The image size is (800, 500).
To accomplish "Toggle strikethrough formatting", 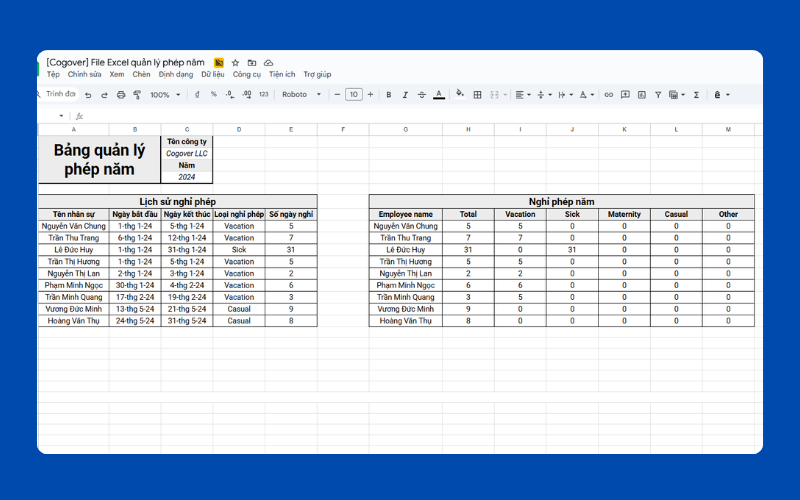I will (421, 95).
